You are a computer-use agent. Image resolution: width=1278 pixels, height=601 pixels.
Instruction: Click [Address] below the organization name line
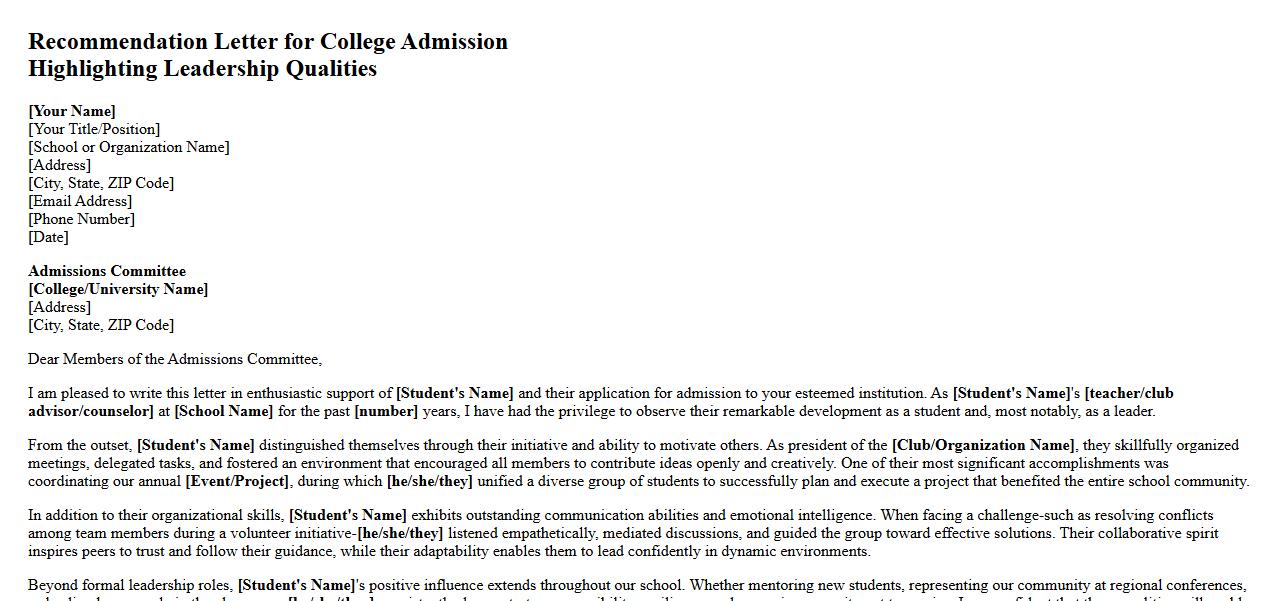point(59,165)
